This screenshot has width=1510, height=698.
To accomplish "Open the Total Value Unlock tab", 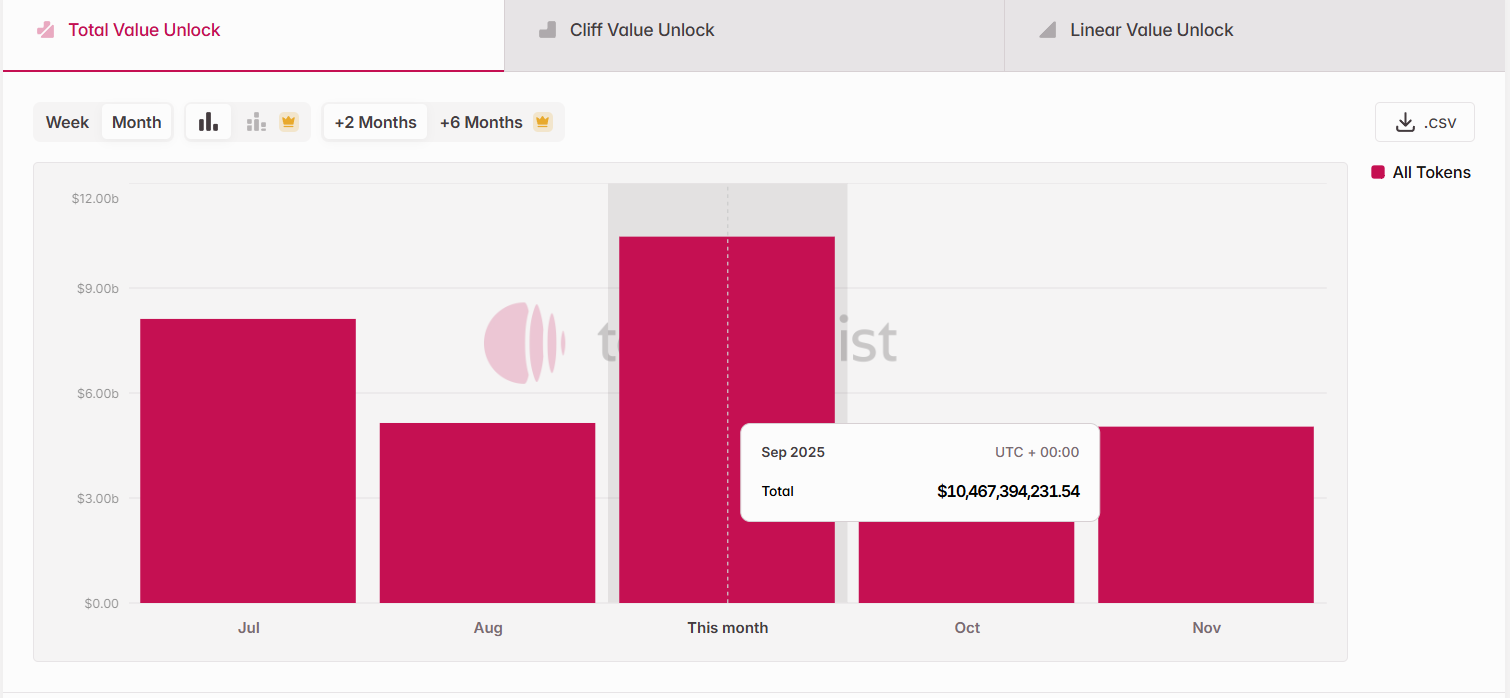I will click(x=144, y=30).
